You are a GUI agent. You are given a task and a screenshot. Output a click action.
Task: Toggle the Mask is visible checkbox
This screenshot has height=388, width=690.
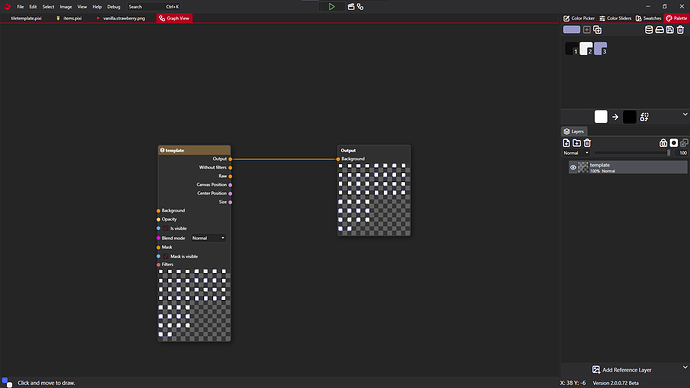tap(165, 256)
